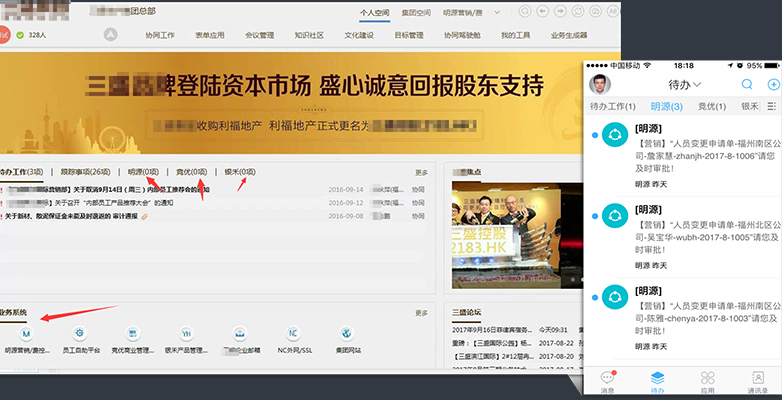Expand the 待办 dropdown title on mobile
This screenshot has width=782, height=400.
pyautogui.click(x=683, y=85)
